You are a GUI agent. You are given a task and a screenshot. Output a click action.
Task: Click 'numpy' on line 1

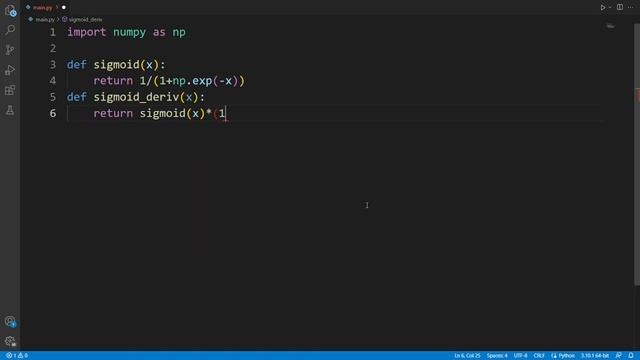(x=129, y=32)
